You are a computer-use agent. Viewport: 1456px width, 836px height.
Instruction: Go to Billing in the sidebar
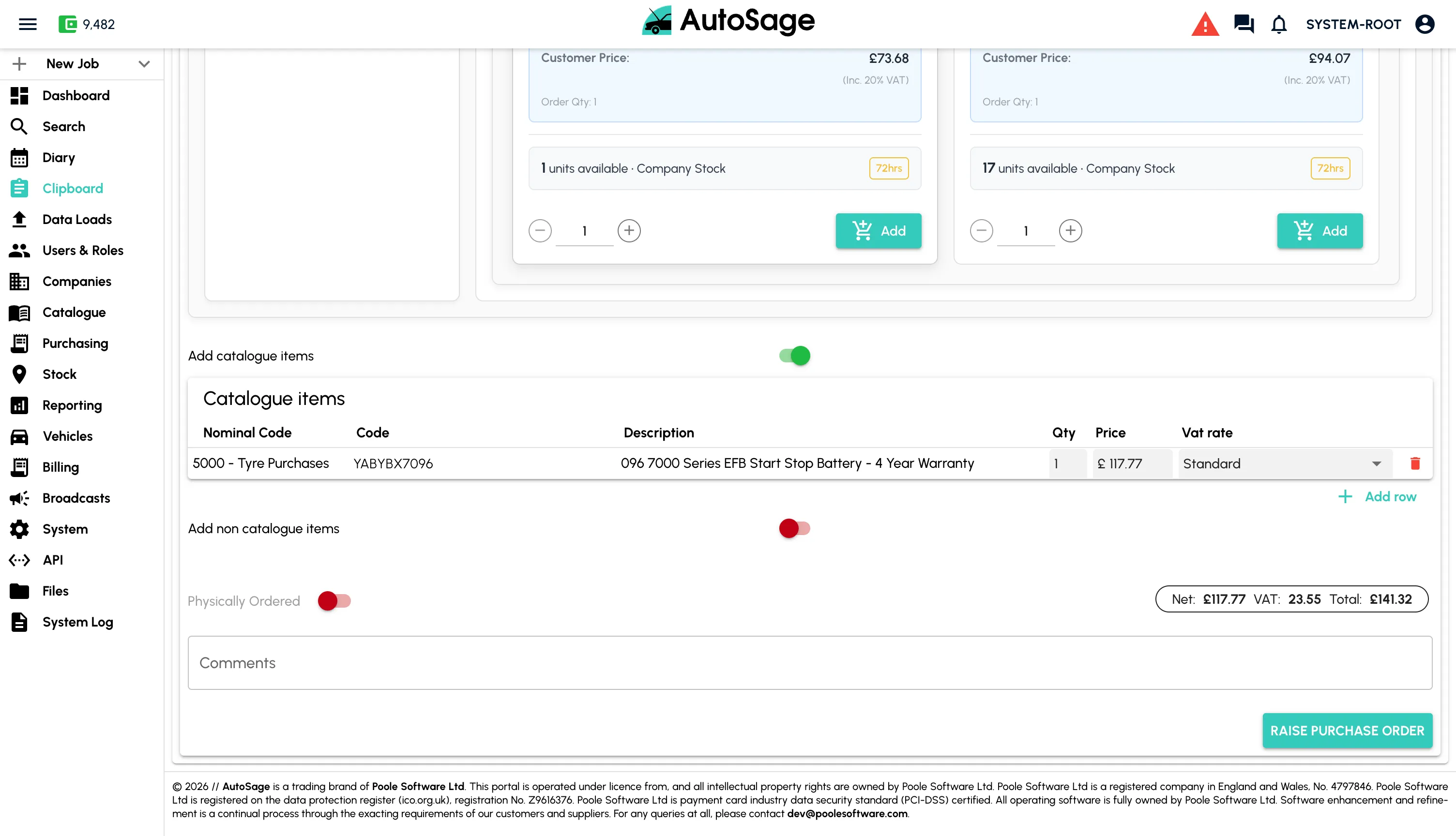61,467
